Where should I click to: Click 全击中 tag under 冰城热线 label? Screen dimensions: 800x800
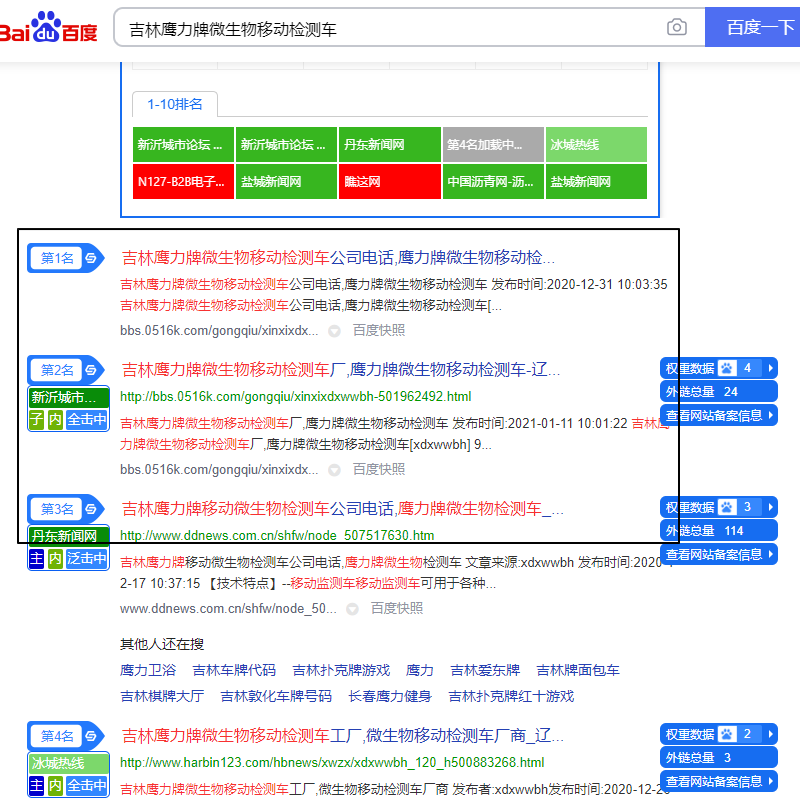[x=87, y=785]
